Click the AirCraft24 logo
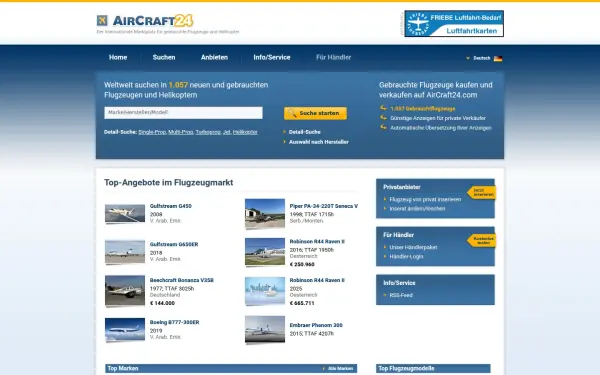The width and height of the screenshot is (600, 375). point(145,20)
